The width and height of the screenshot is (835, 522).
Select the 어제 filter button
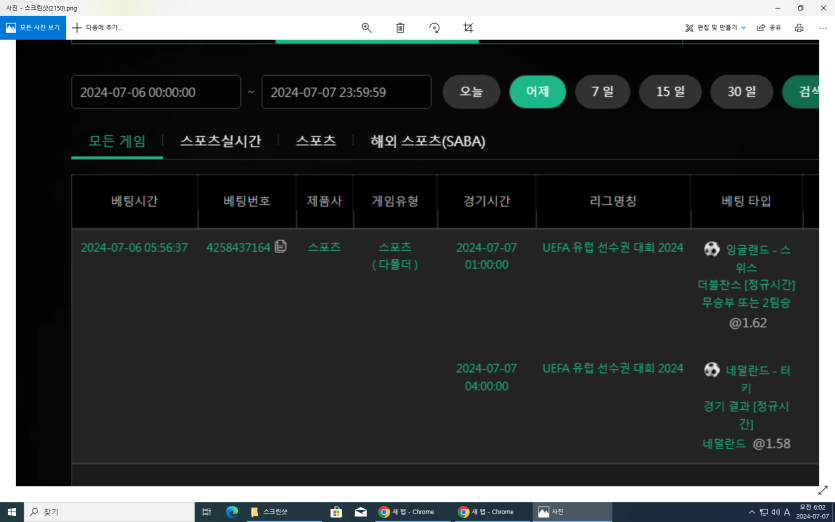pyautogui.click(x=537, y=92)
